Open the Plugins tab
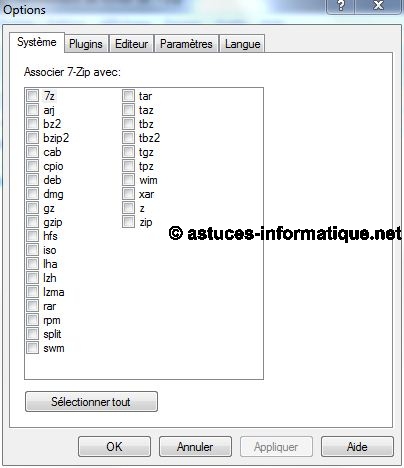 point(86,44)
